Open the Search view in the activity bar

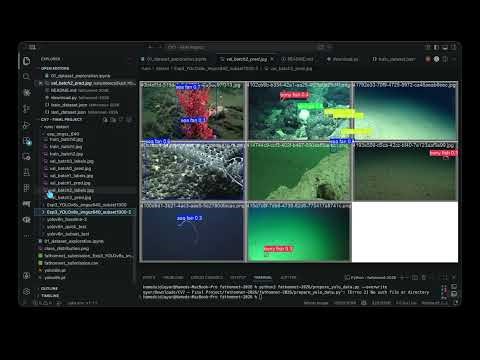pyautogui.click(x=27, y=77)
